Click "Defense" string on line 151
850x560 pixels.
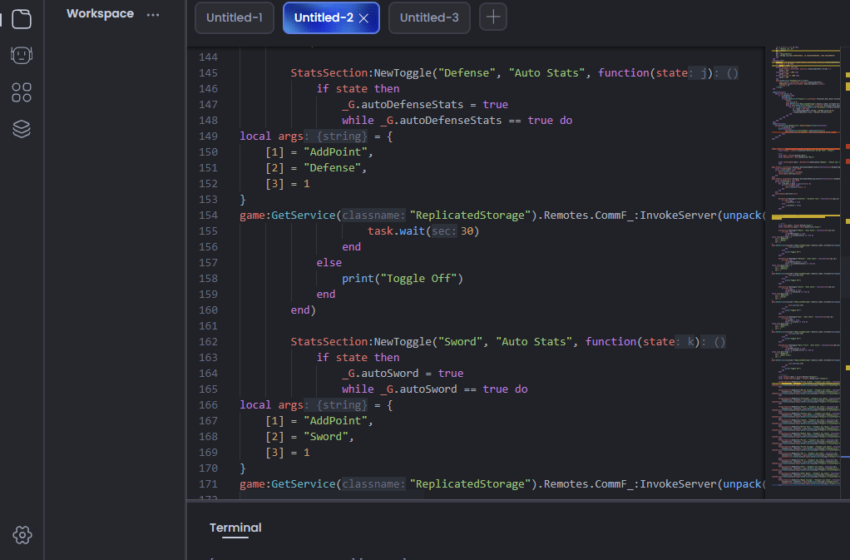point(332,168)
